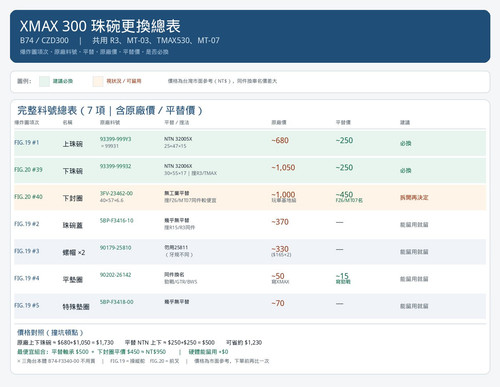Click the substitute price ~250 in 上珠碗 row
Image resolution: width=500 pixels, height=387 pixels.
(x=344, y=140)
